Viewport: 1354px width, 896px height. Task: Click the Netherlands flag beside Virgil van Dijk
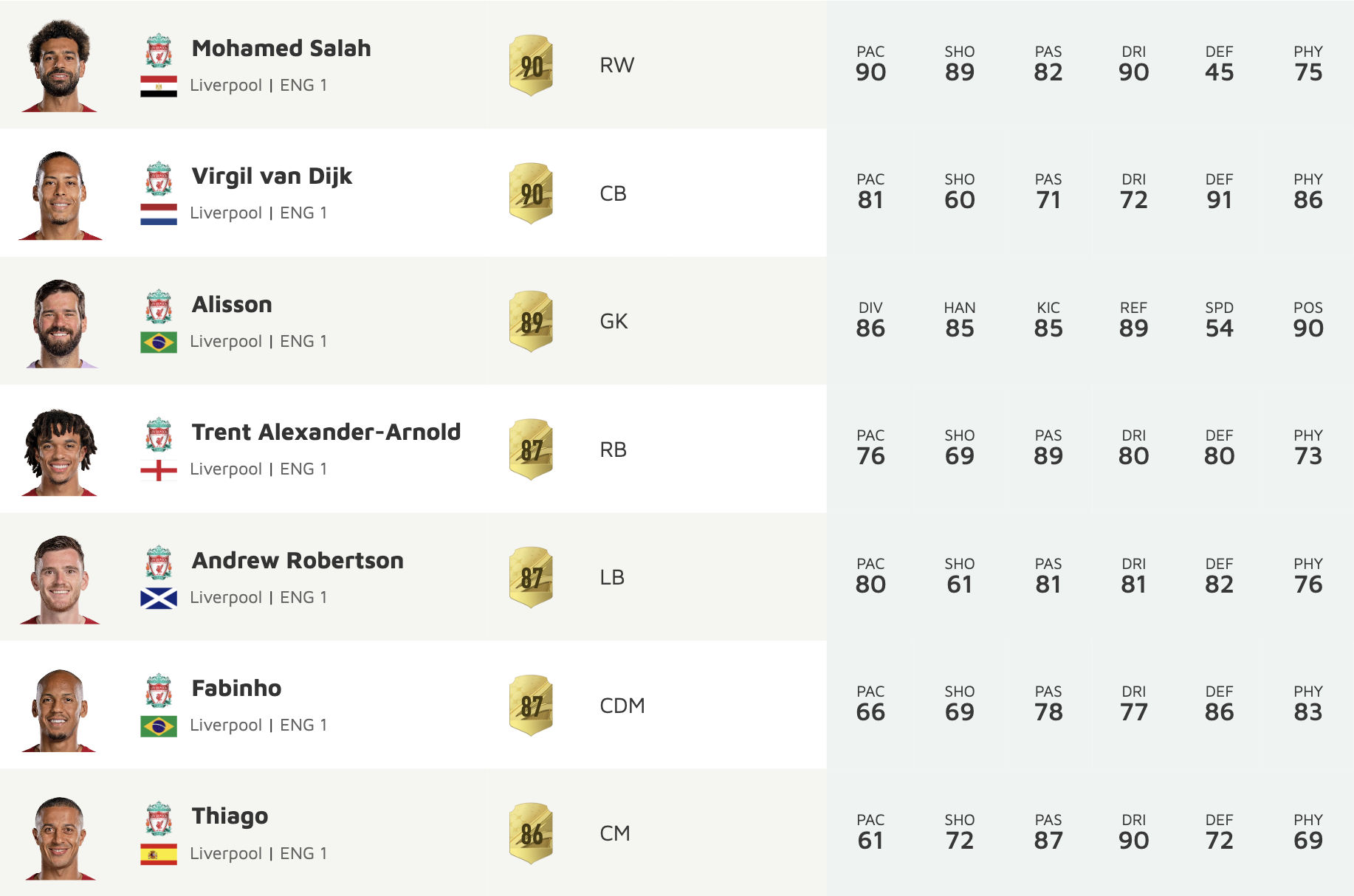coord(159,214)
